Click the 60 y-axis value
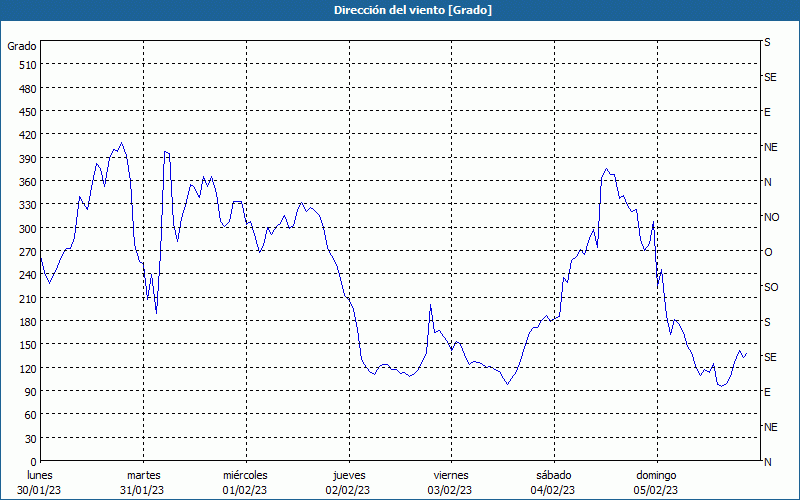This screenshot has height=500, width=800. click(31, 415)
